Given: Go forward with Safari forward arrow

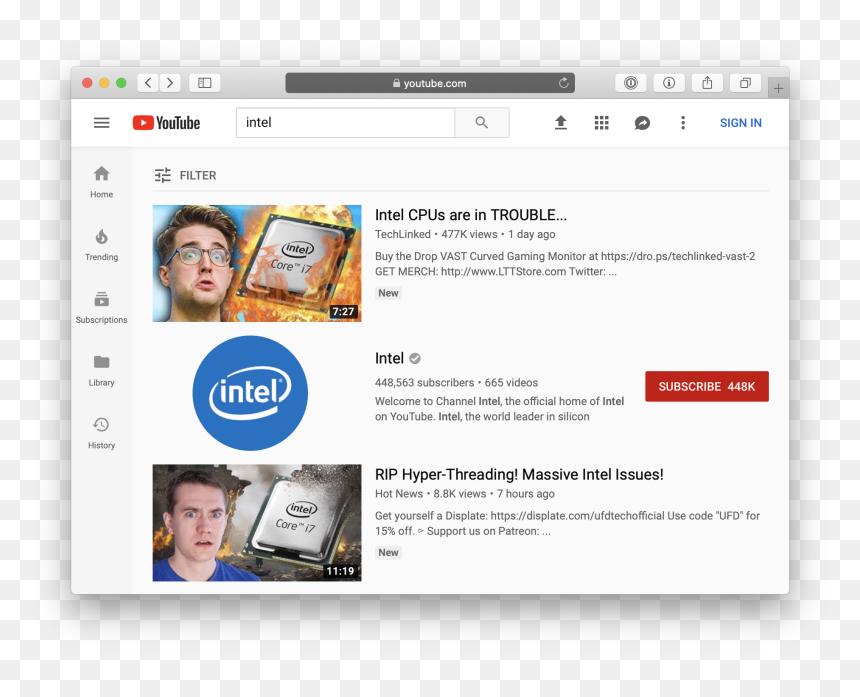Looking at the screenshot, I should [x=170, y=83].
